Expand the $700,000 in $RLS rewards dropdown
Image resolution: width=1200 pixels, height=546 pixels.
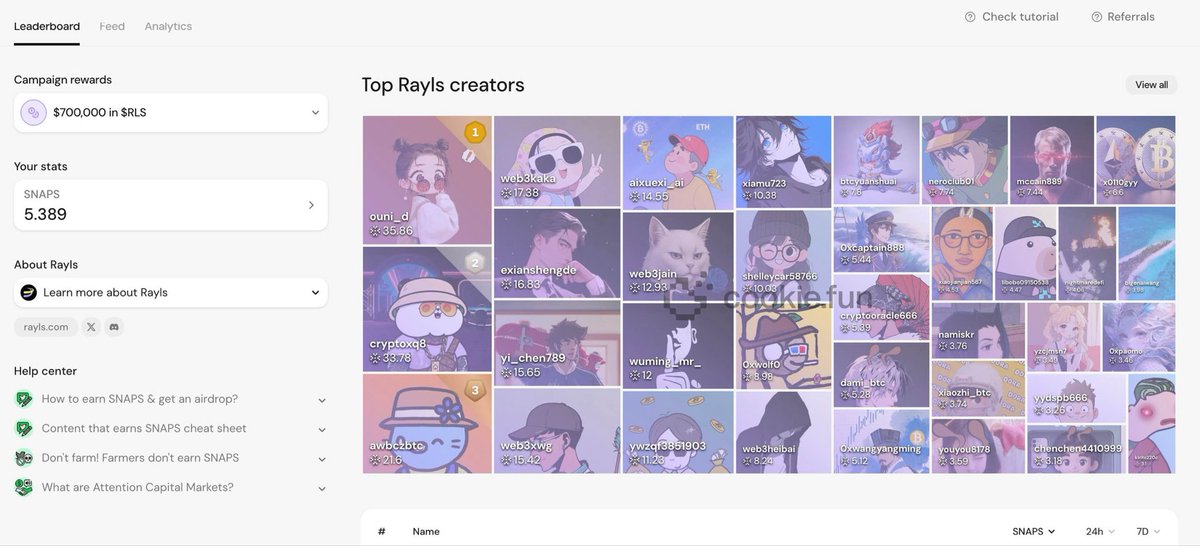point(315,113)
